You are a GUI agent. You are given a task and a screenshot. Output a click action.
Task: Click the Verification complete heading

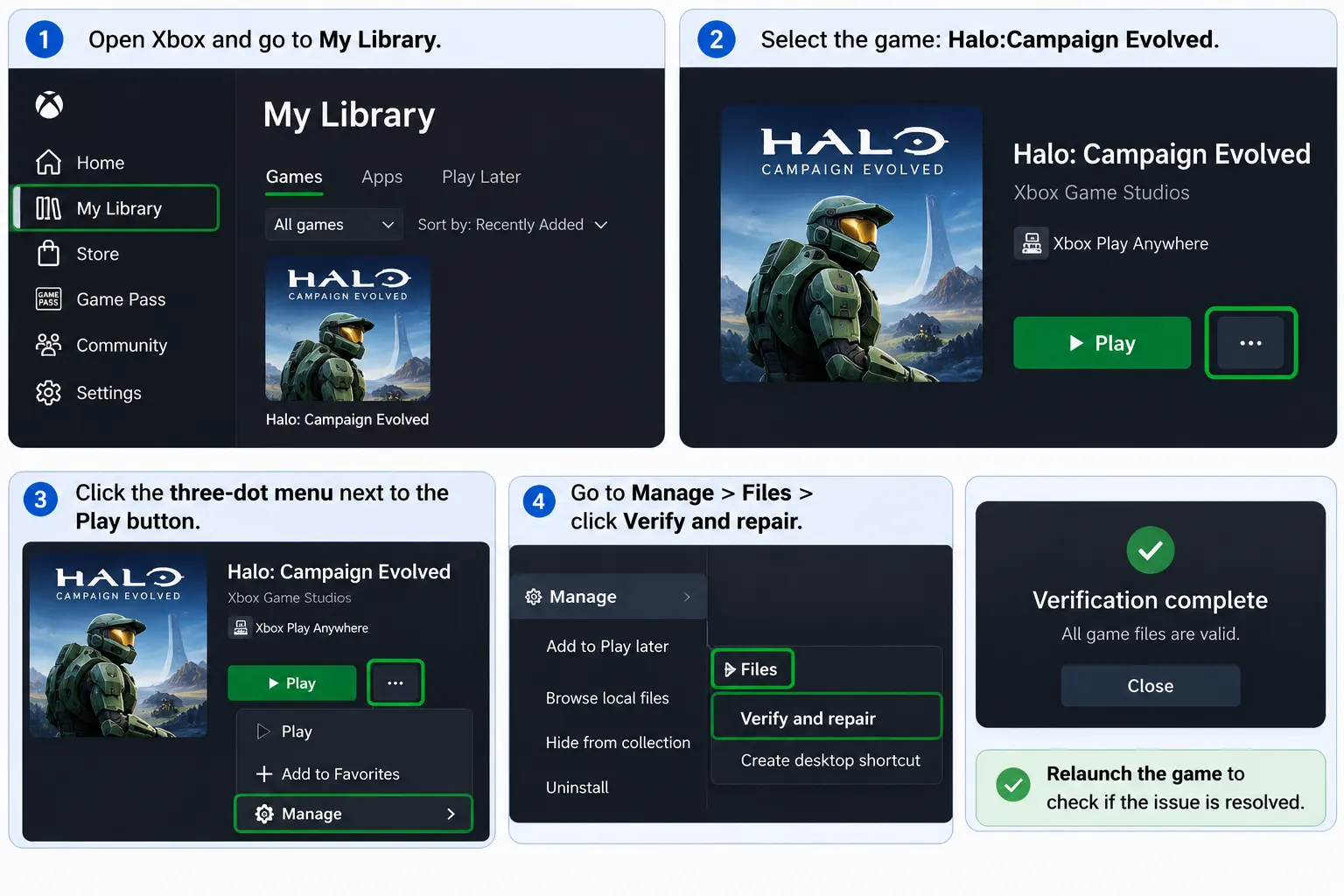point(1150,600)
